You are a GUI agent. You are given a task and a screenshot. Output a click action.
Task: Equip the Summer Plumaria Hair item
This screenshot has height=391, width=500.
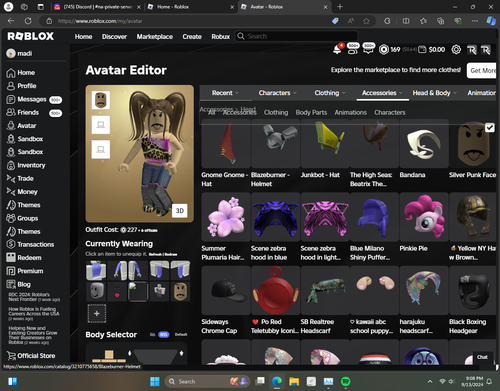(x=226, y=217)
